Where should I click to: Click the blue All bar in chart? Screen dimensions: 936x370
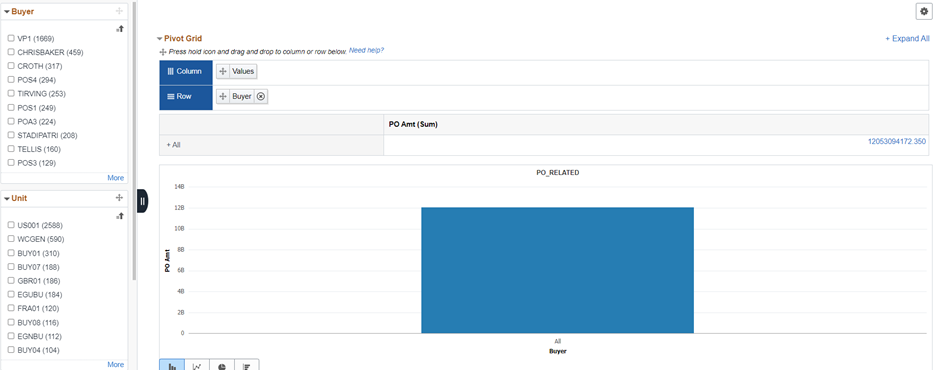(558, 270)
